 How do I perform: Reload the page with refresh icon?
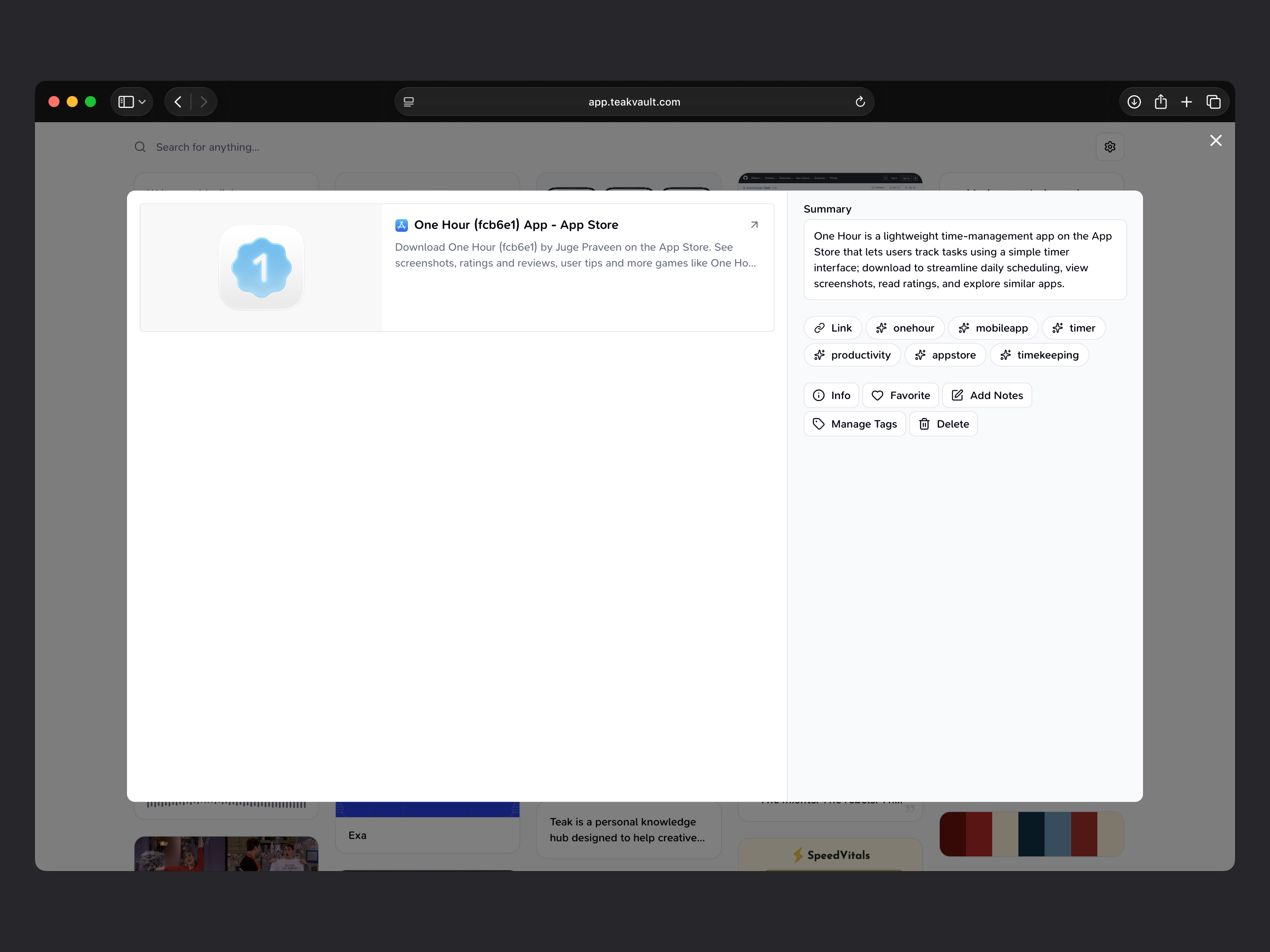click(x=860, y=102)
